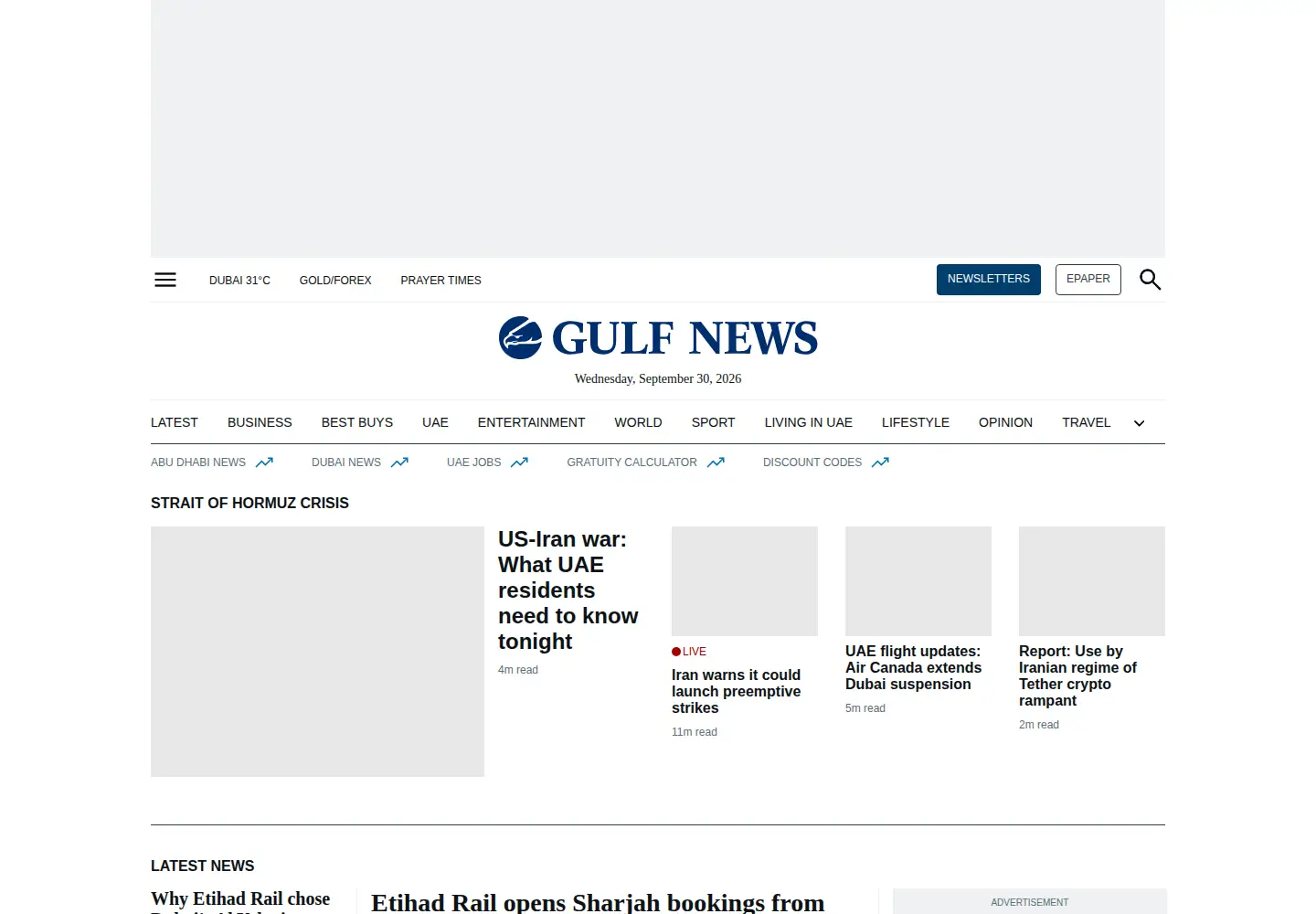Click trending arrow beside Abu Dhabi News

click(x=264, y=462)
